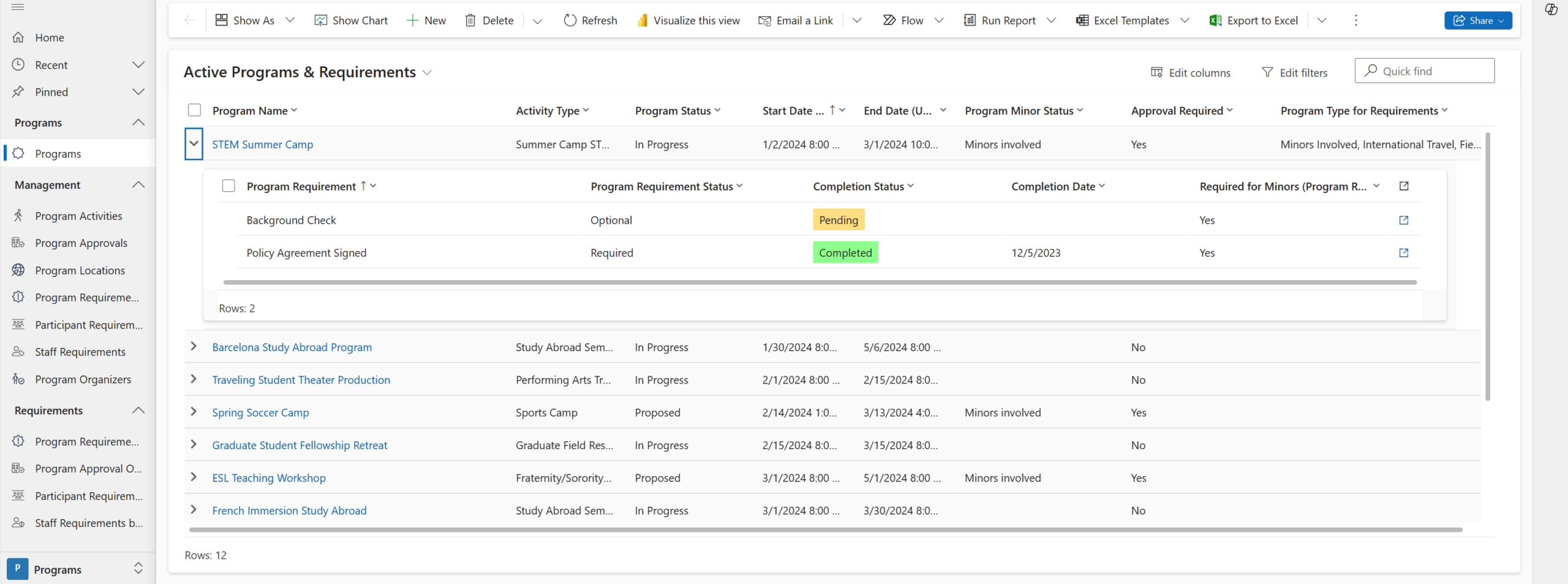Open Staff Requirements in Management section

point(80,352)
